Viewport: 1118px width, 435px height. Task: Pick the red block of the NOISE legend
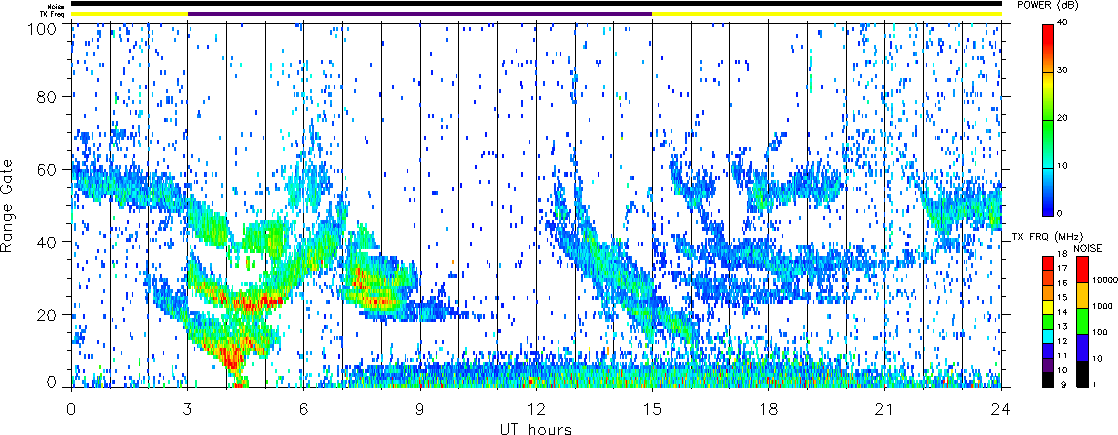click(x=1082, y=268)
